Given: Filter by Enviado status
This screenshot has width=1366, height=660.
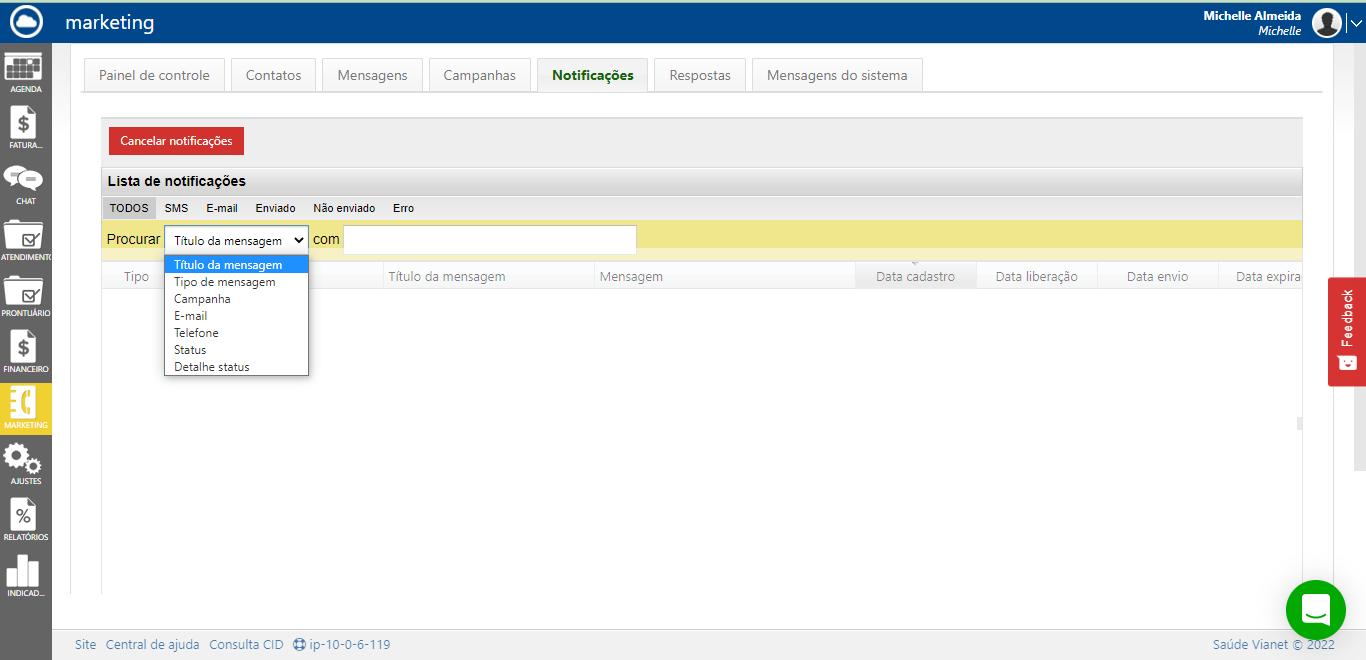Looking at the screenshot, I should (x=275, y=208).
